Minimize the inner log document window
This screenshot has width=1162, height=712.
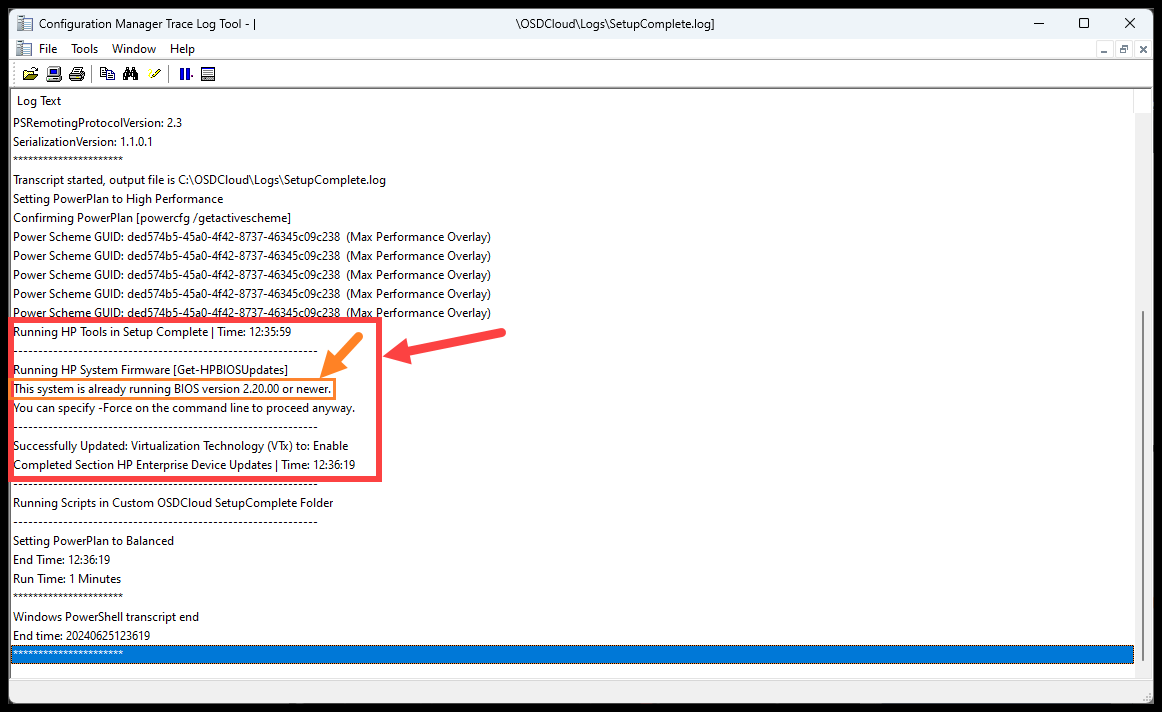coord(1104,49)
